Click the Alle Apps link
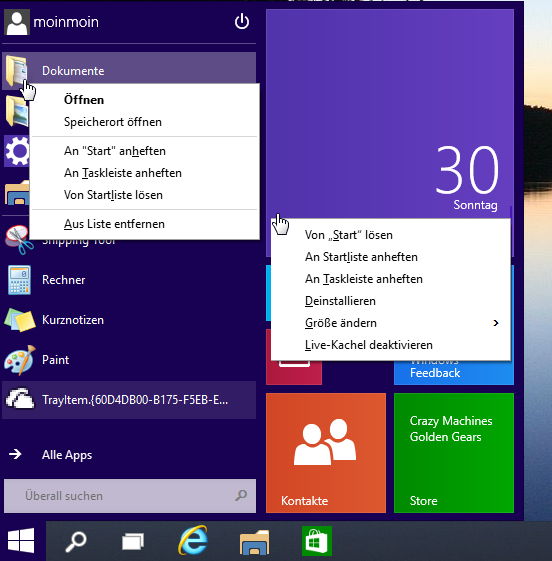552x561 pixels. tap(67, 455)
